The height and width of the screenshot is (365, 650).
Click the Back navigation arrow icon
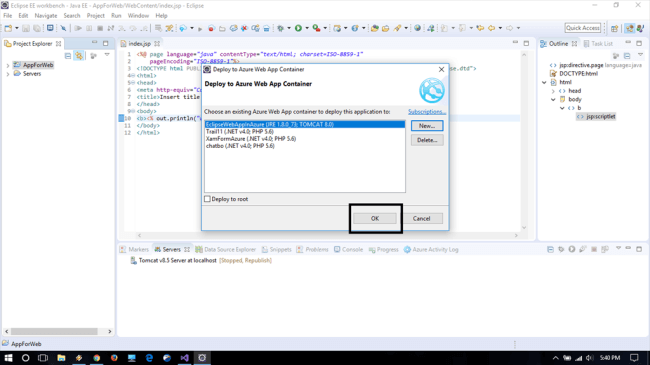(492, 28)
